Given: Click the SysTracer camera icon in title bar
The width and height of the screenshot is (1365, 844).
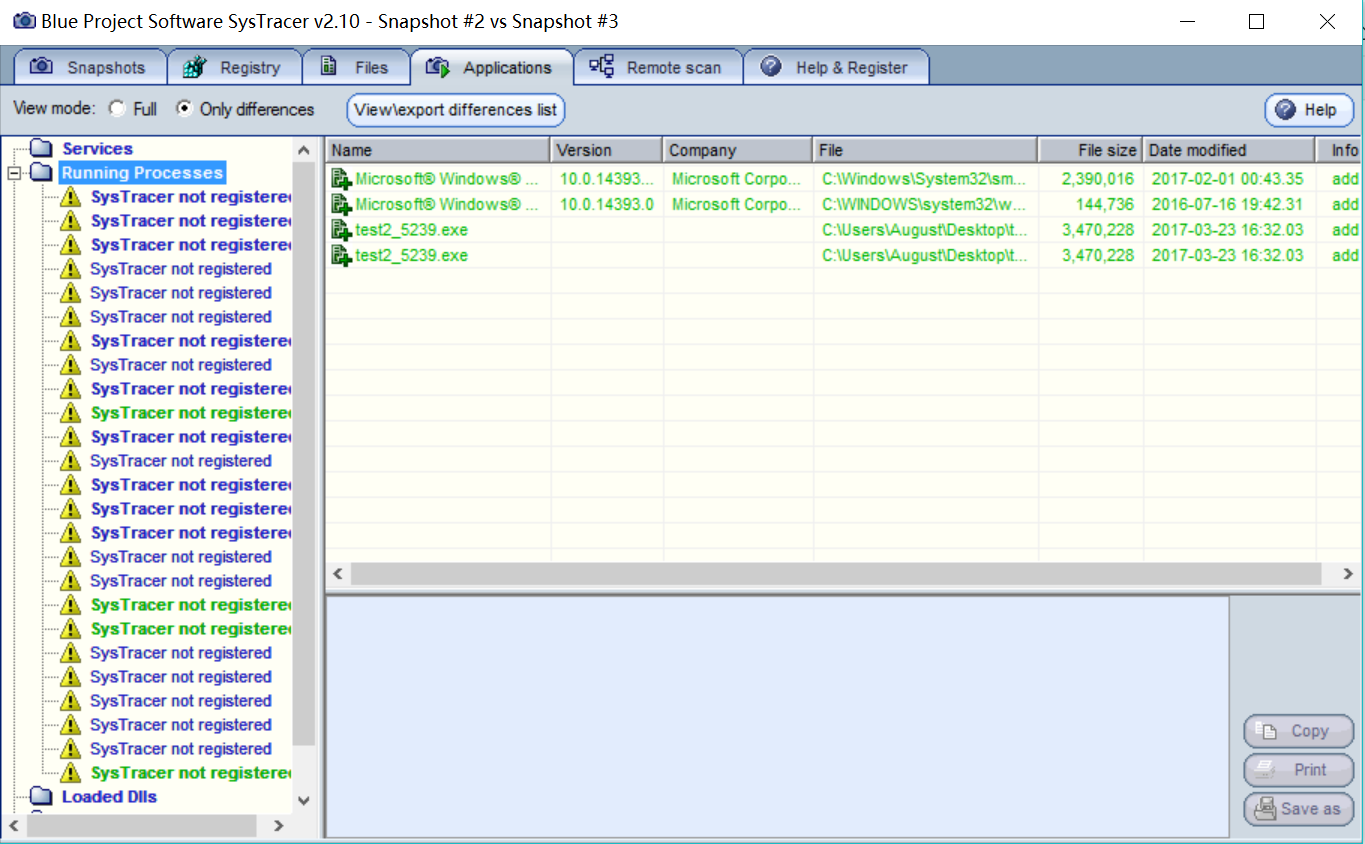Looking at the screenshot, I should pyautogui.click(x=24, y=21).
